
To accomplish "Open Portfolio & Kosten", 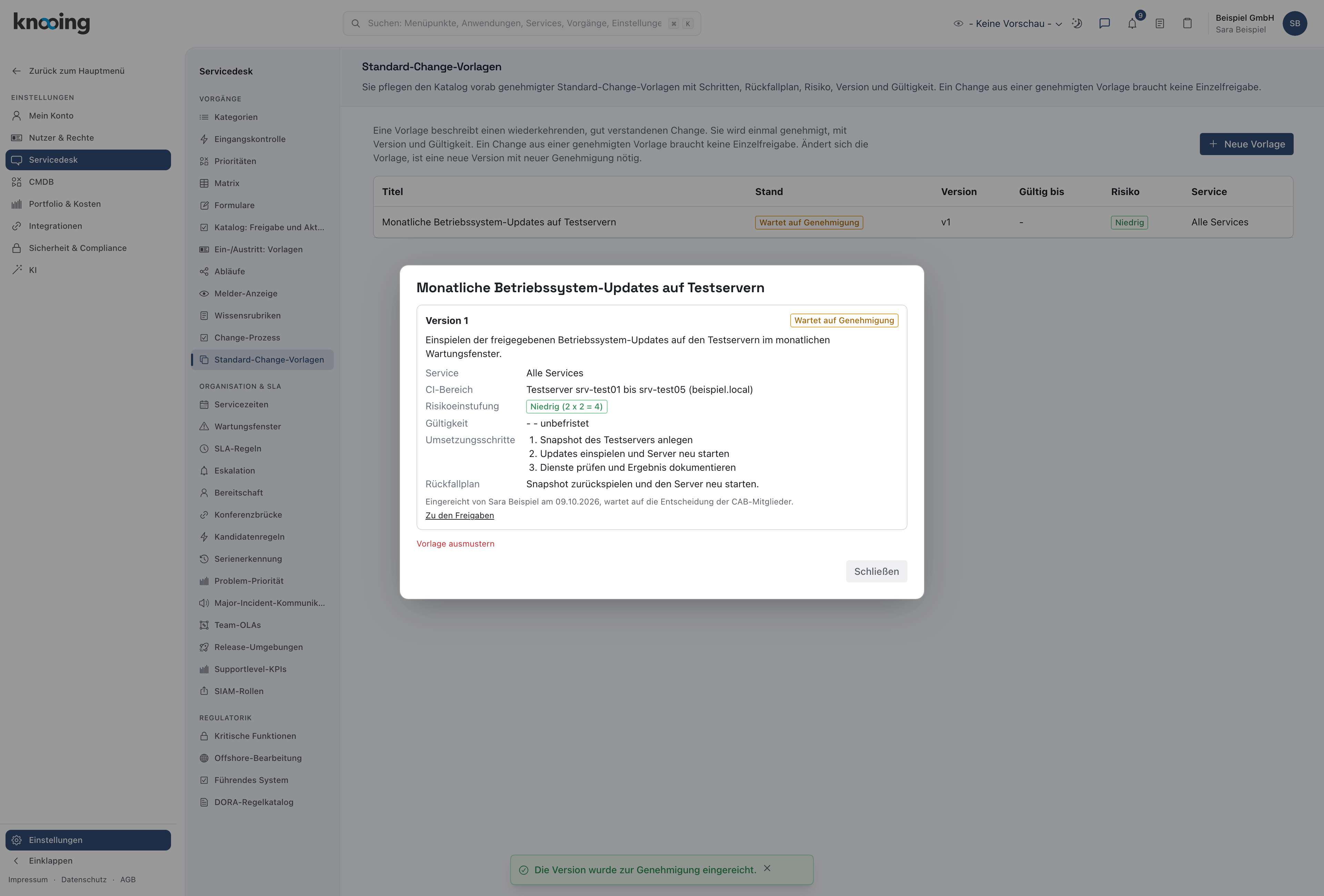I will tap(88, 204).
